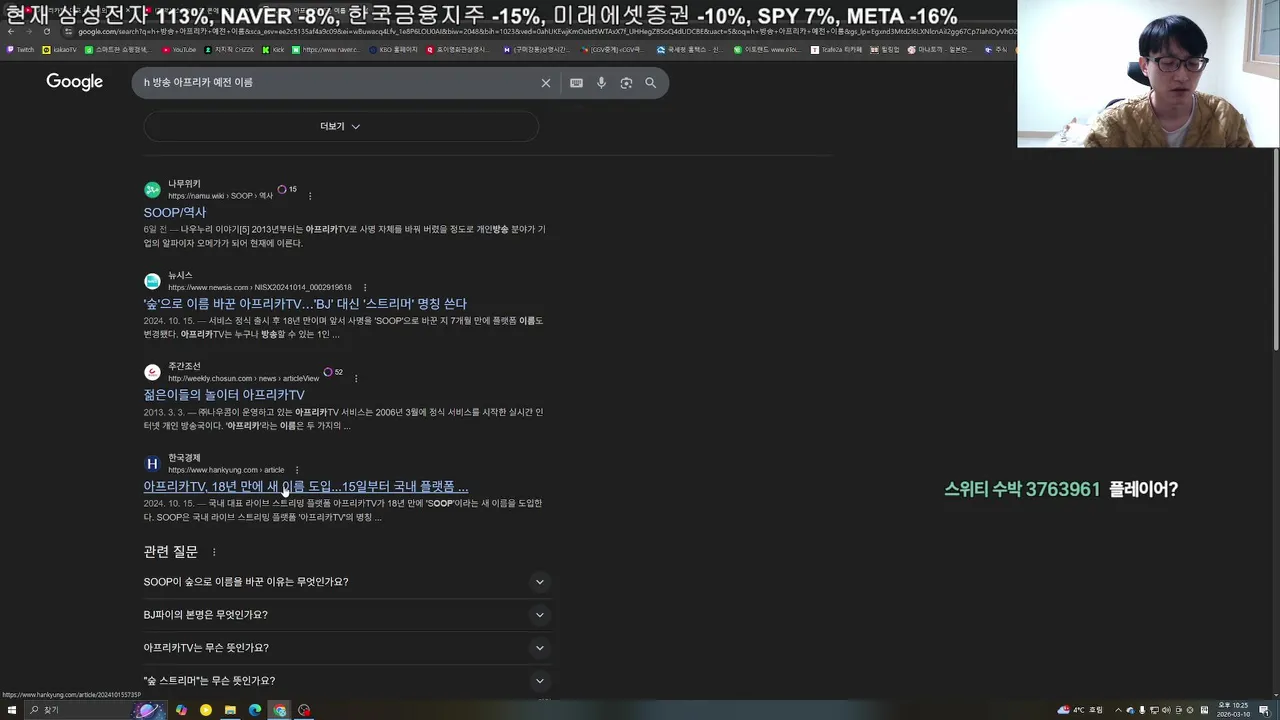Click the weekly.chosun.com breadcrumb URL
This screenshot has height=720, width=1280.
(243, 379)
